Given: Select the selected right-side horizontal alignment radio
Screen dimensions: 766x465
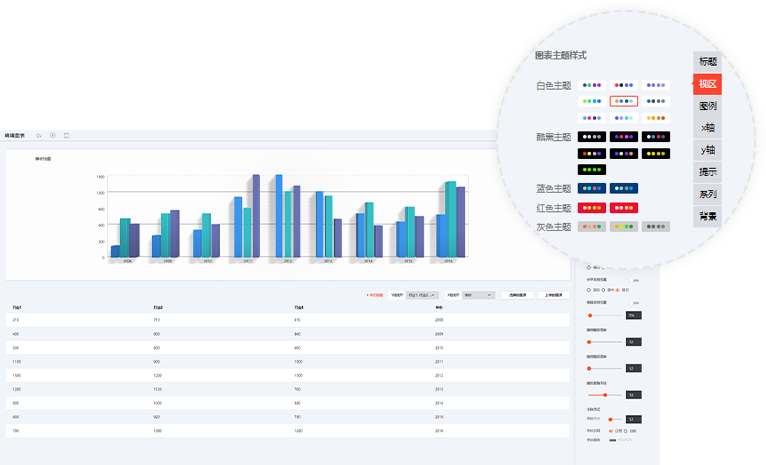Looking at the screenshot, I should [x=617, y=290].
